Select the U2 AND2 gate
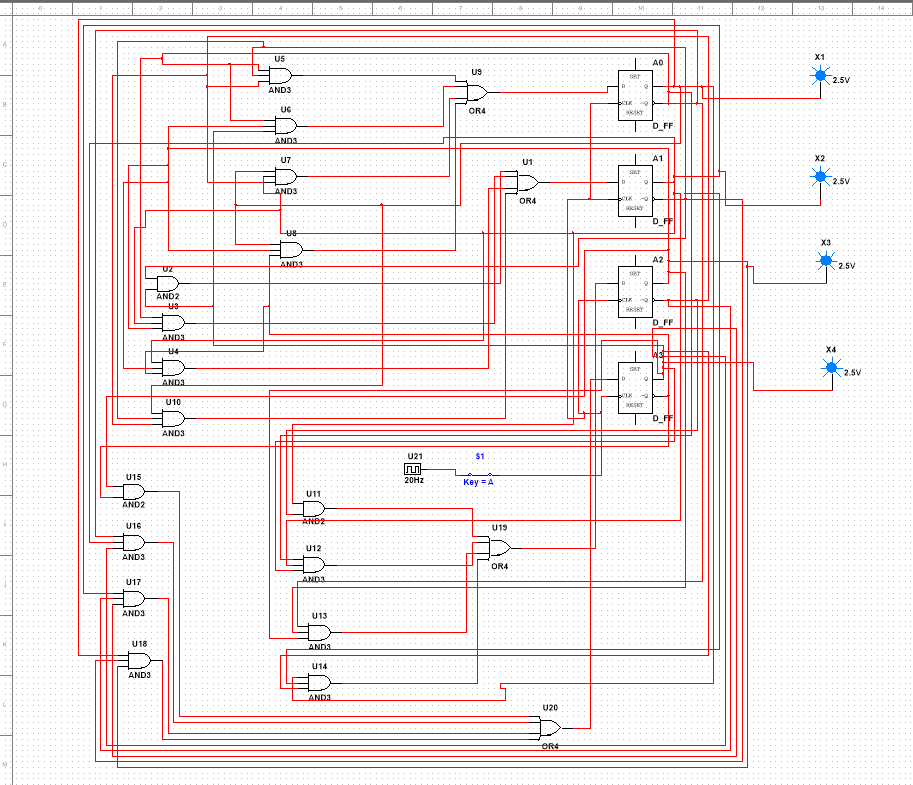Viewport: 913px width, 785px height. click(168, 284)
